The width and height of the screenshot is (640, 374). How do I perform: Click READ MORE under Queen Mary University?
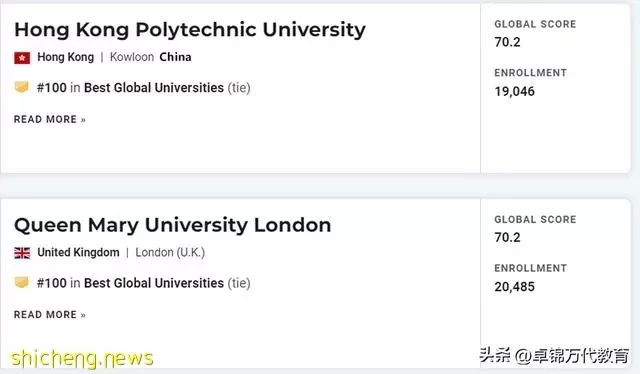[x=50, y=315]
